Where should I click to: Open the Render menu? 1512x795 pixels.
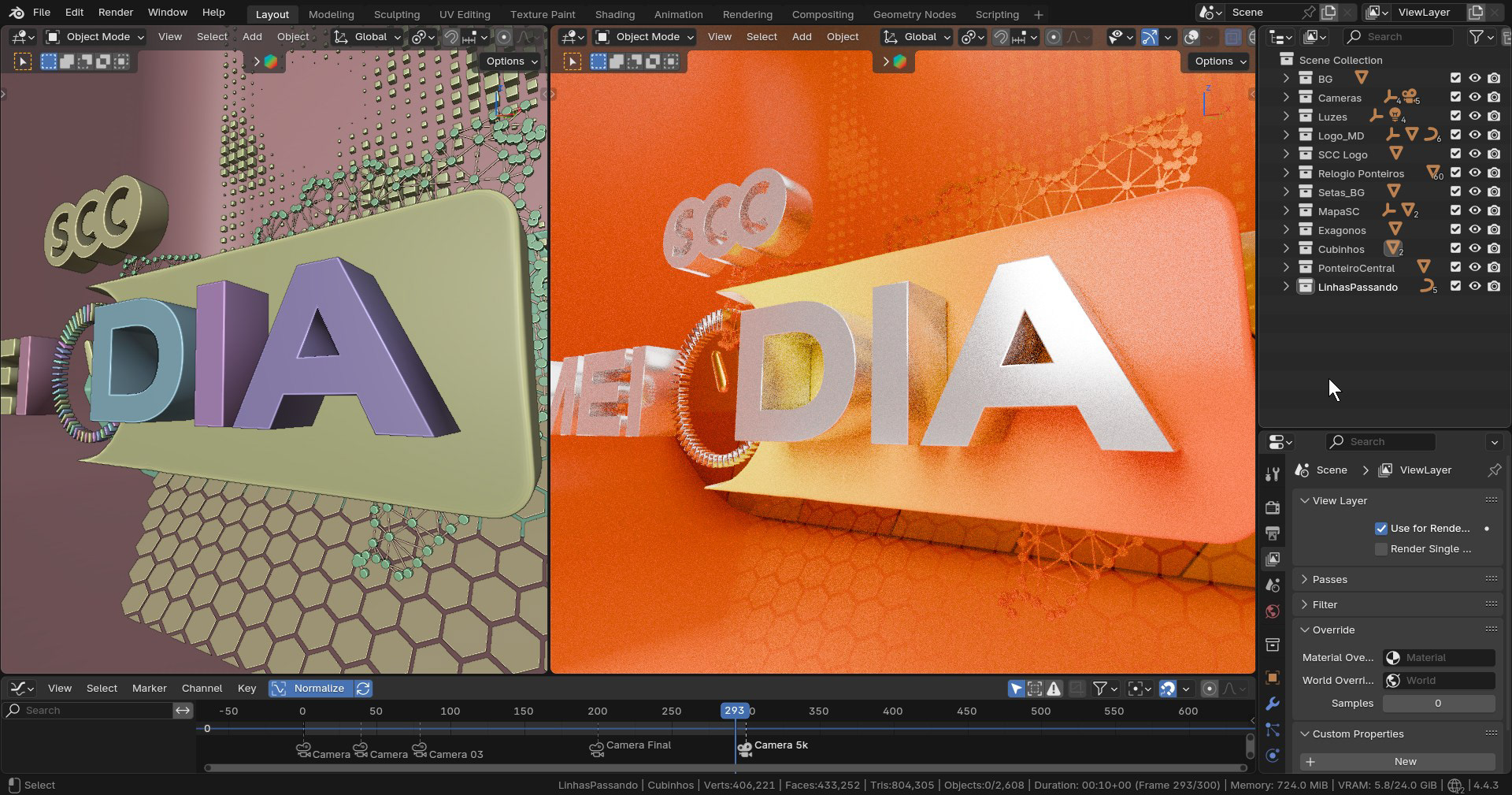coord(116,13)
